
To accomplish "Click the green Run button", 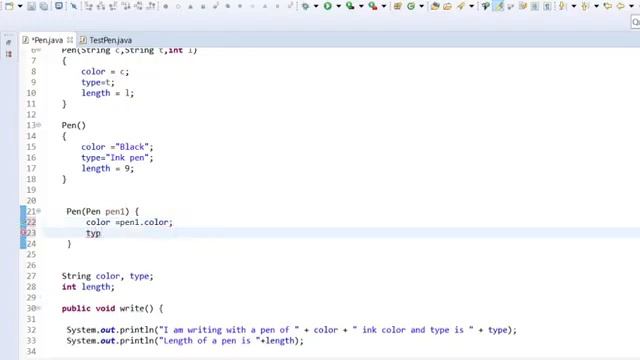I will pos(327,6).
